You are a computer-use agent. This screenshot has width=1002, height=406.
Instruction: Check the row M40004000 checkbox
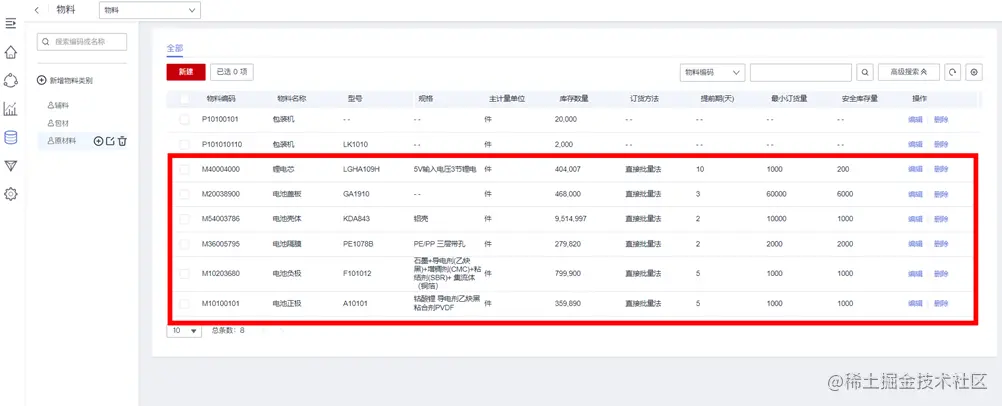click(x=185, y=169)
